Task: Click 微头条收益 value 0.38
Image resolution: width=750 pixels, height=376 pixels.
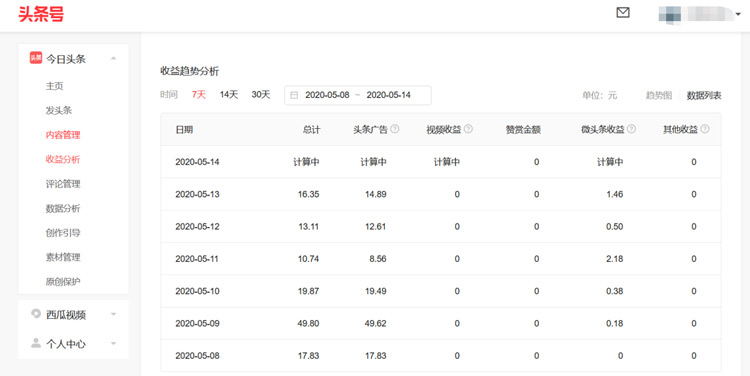Action: (x=615, y=291)
